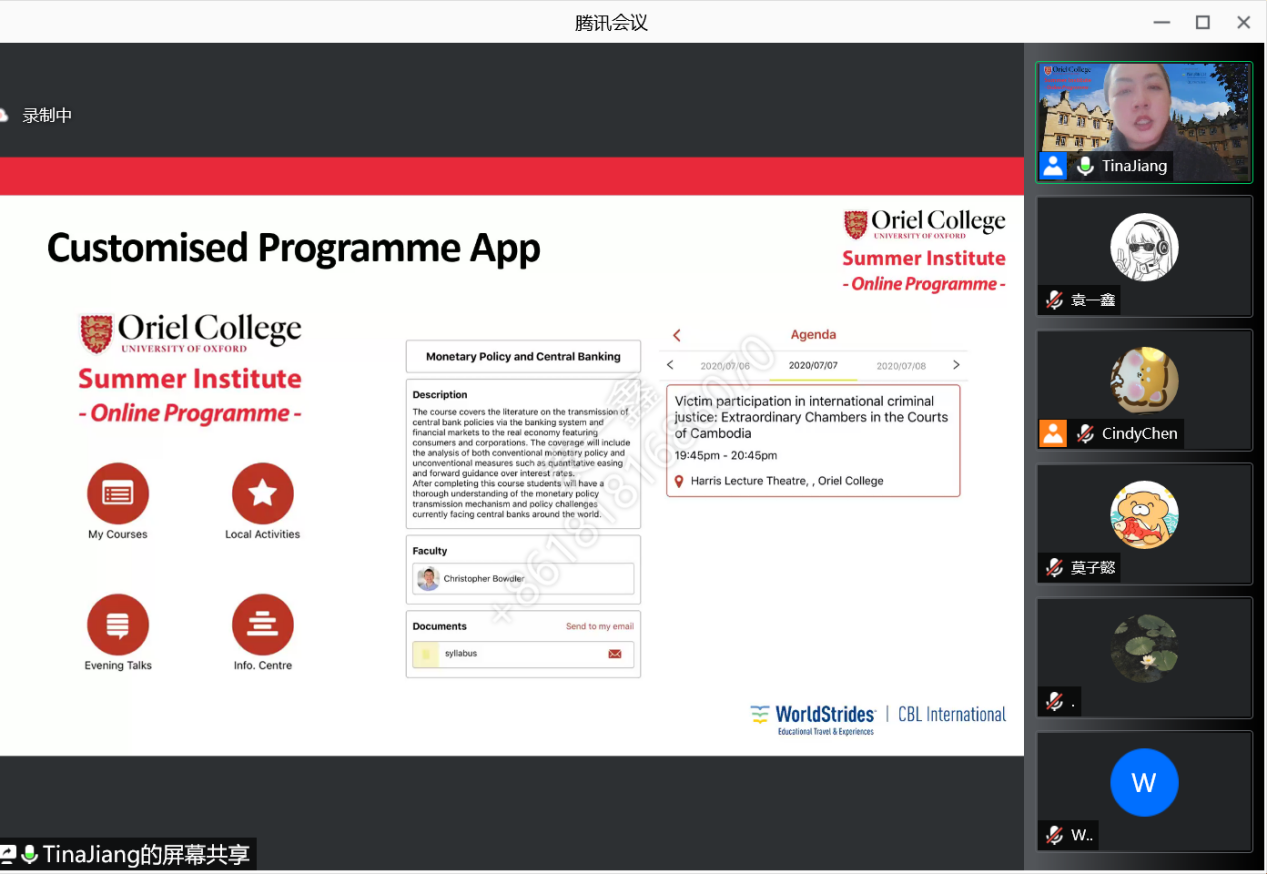
Task: Click the syllabus email envelope icon
Action: (x=615, y=654)
